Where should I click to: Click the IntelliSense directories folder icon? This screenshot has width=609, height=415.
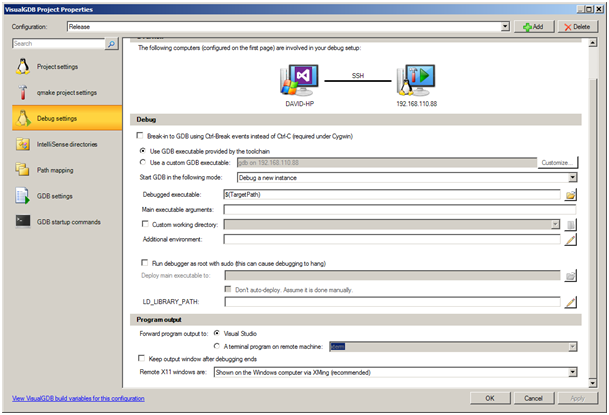[x=23, y=144]
